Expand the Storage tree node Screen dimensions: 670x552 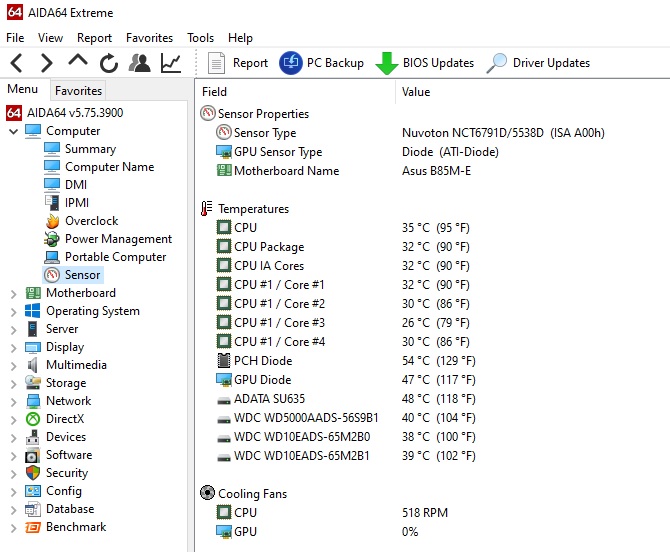click(13, 383)
